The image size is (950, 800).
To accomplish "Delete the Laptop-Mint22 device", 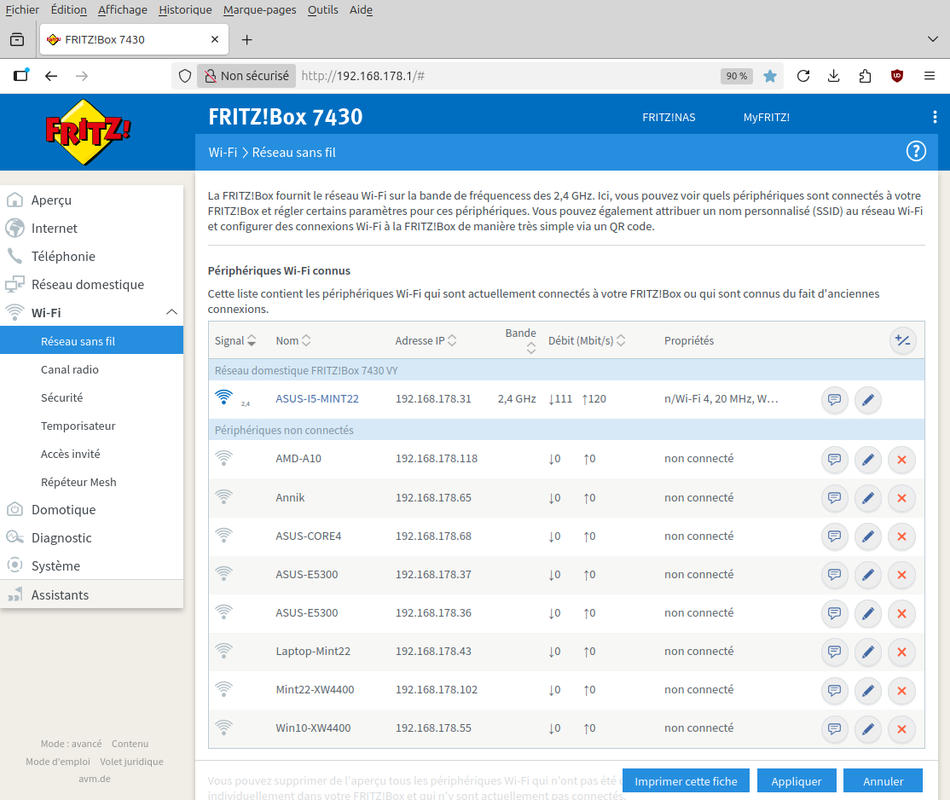I will pyautogui.click(x=902, y=652).
